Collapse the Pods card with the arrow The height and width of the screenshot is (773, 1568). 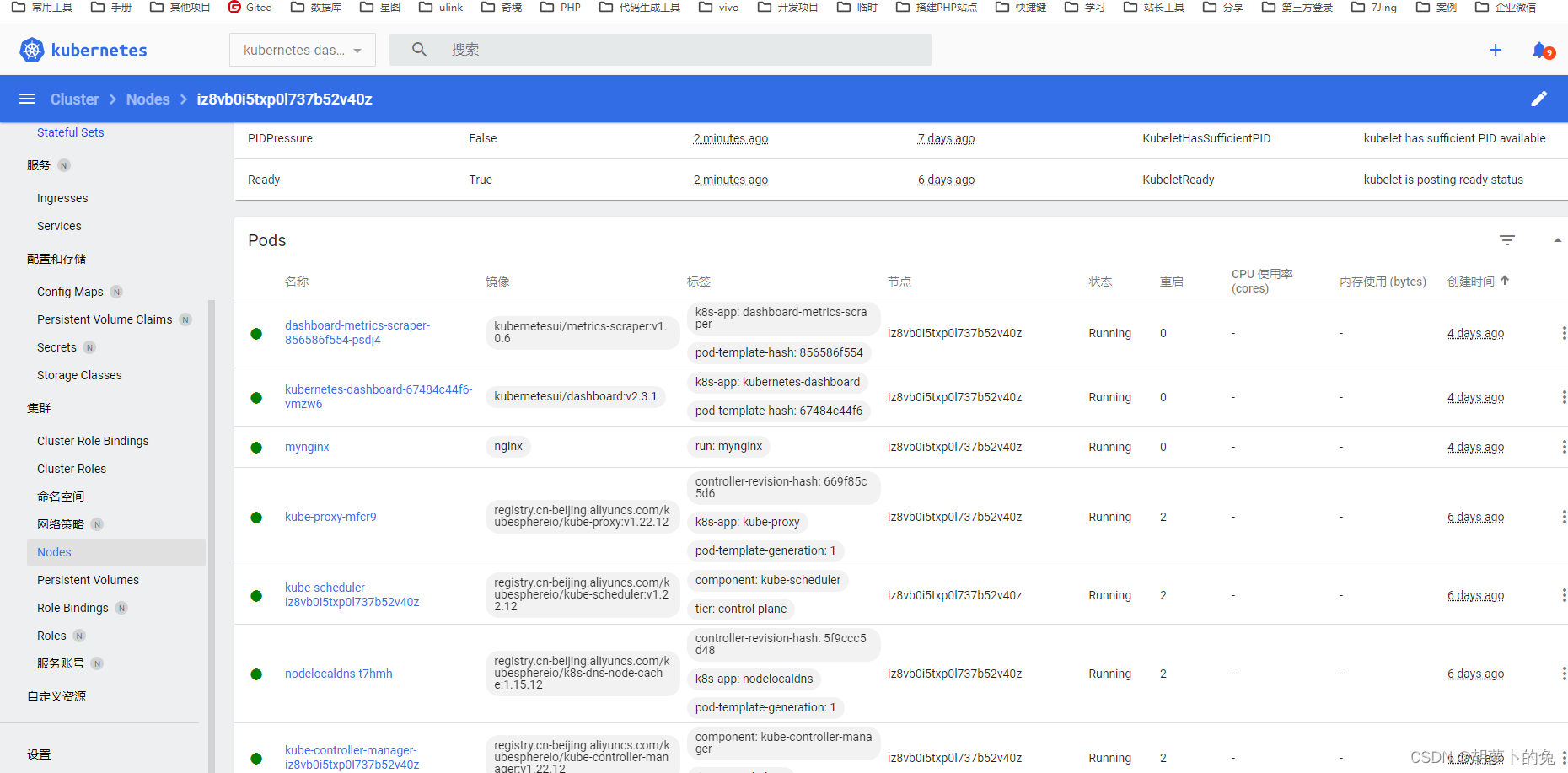click(x=1558, y=240)
